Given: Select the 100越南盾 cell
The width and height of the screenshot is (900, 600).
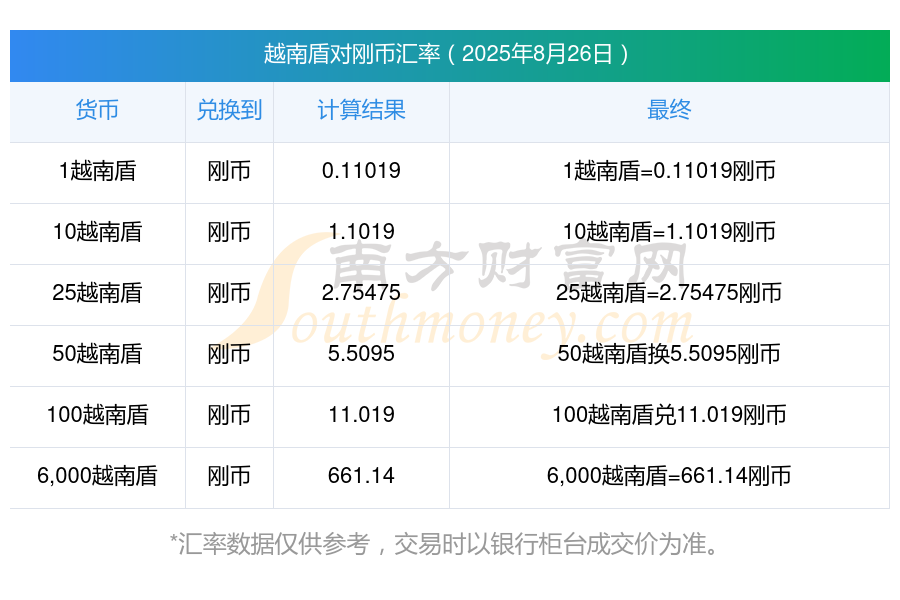Looking at the screenshot, I should pos(97,415).
